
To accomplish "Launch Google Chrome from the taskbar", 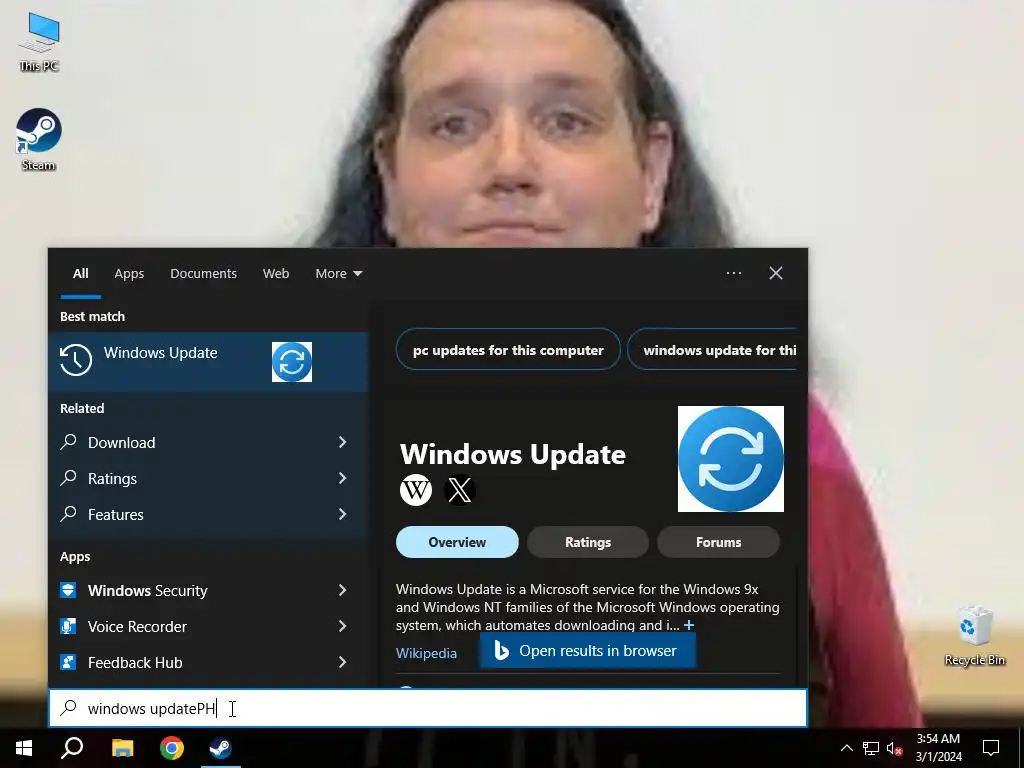I will (172, 748).
